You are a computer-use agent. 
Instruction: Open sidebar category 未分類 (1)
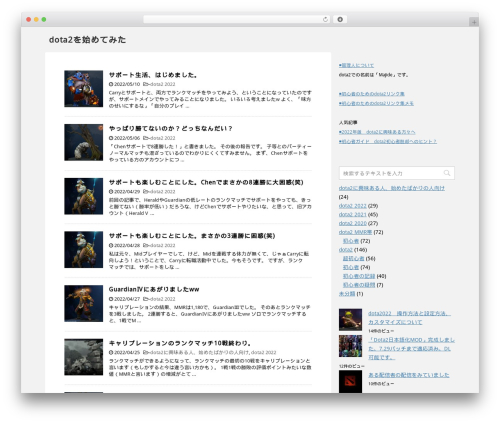click(x=347, y=294)
